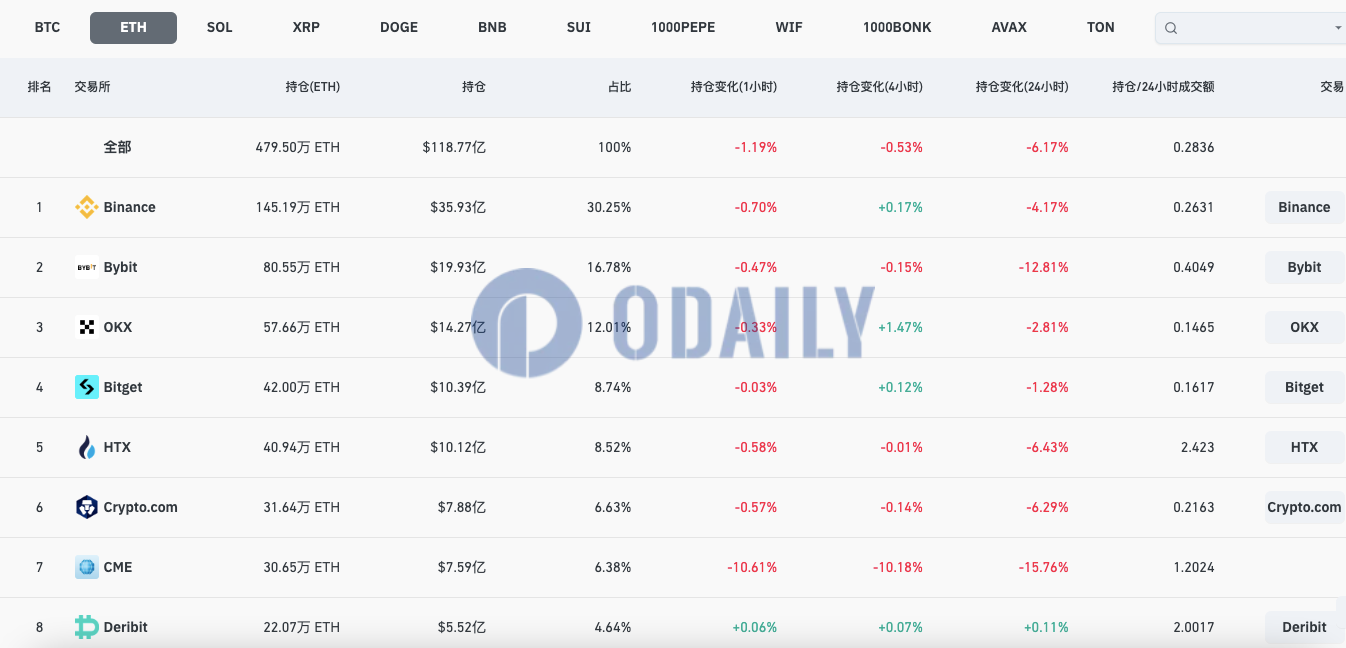Open the OKX exchange name link
1346x648 pixels.
[118, 327]
